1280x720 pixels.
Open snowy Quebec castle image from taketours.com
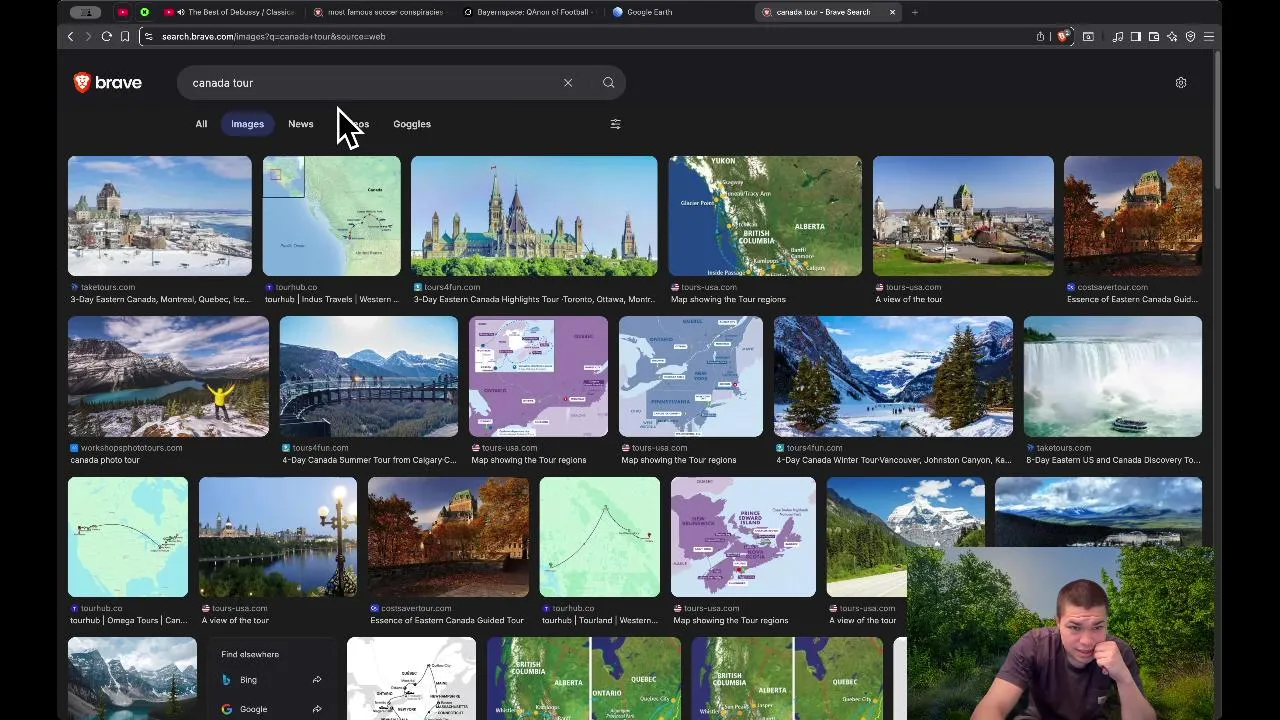coord(160,215)
